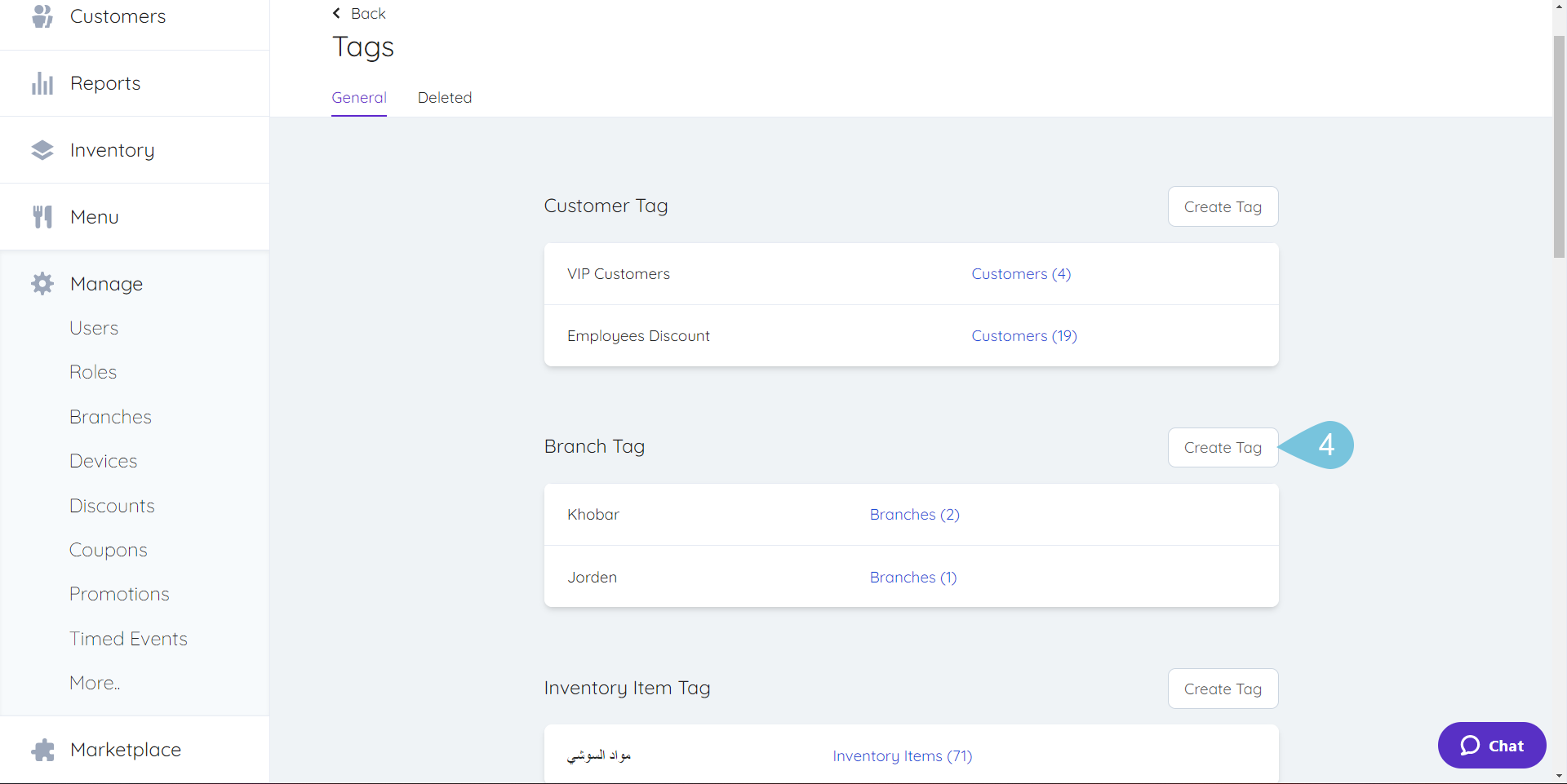
Task: Go Back from Tags page
Action: tap(359, 13)
